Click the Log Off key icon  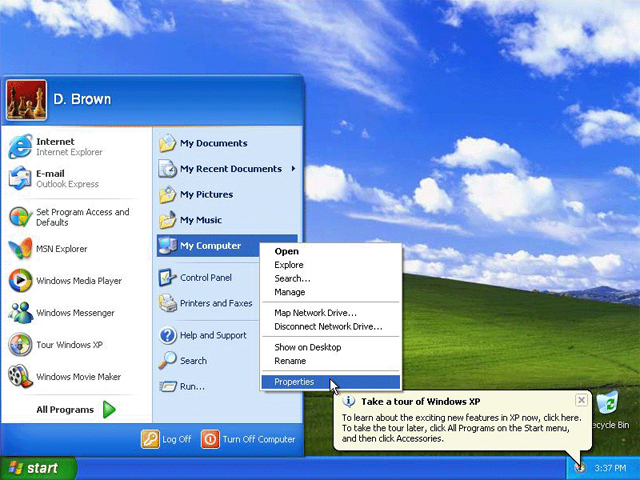point(150,439)
